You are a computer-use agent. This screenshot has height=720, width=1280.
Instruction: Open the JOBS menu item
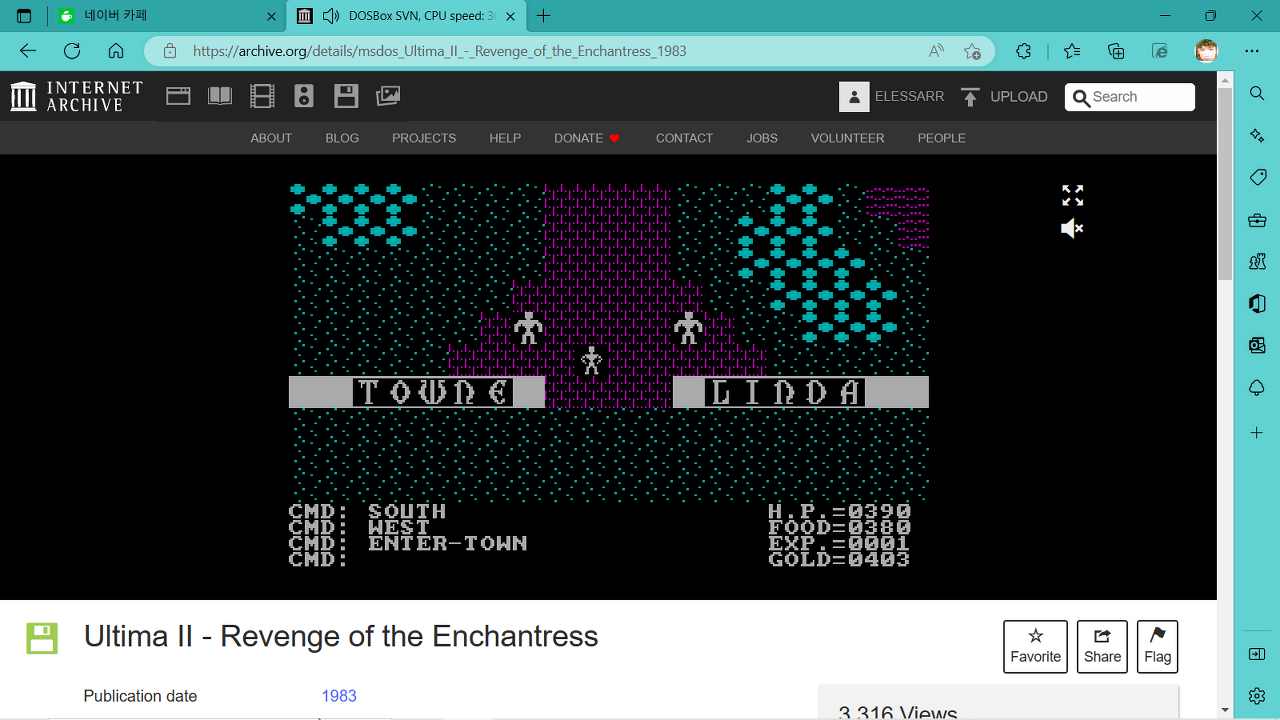point(762,138)
